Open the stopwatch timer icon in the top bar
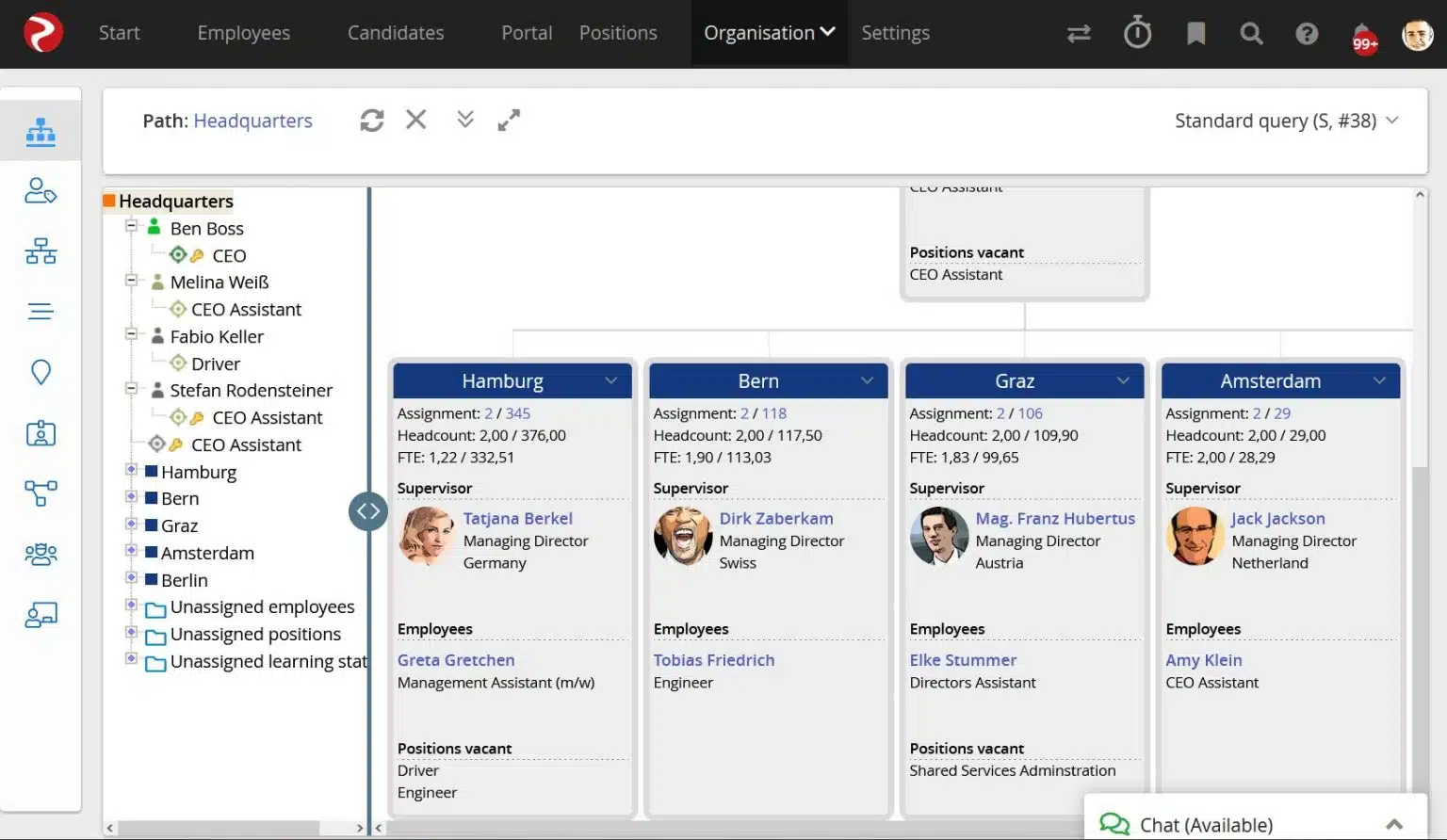 pos(1137,33)
